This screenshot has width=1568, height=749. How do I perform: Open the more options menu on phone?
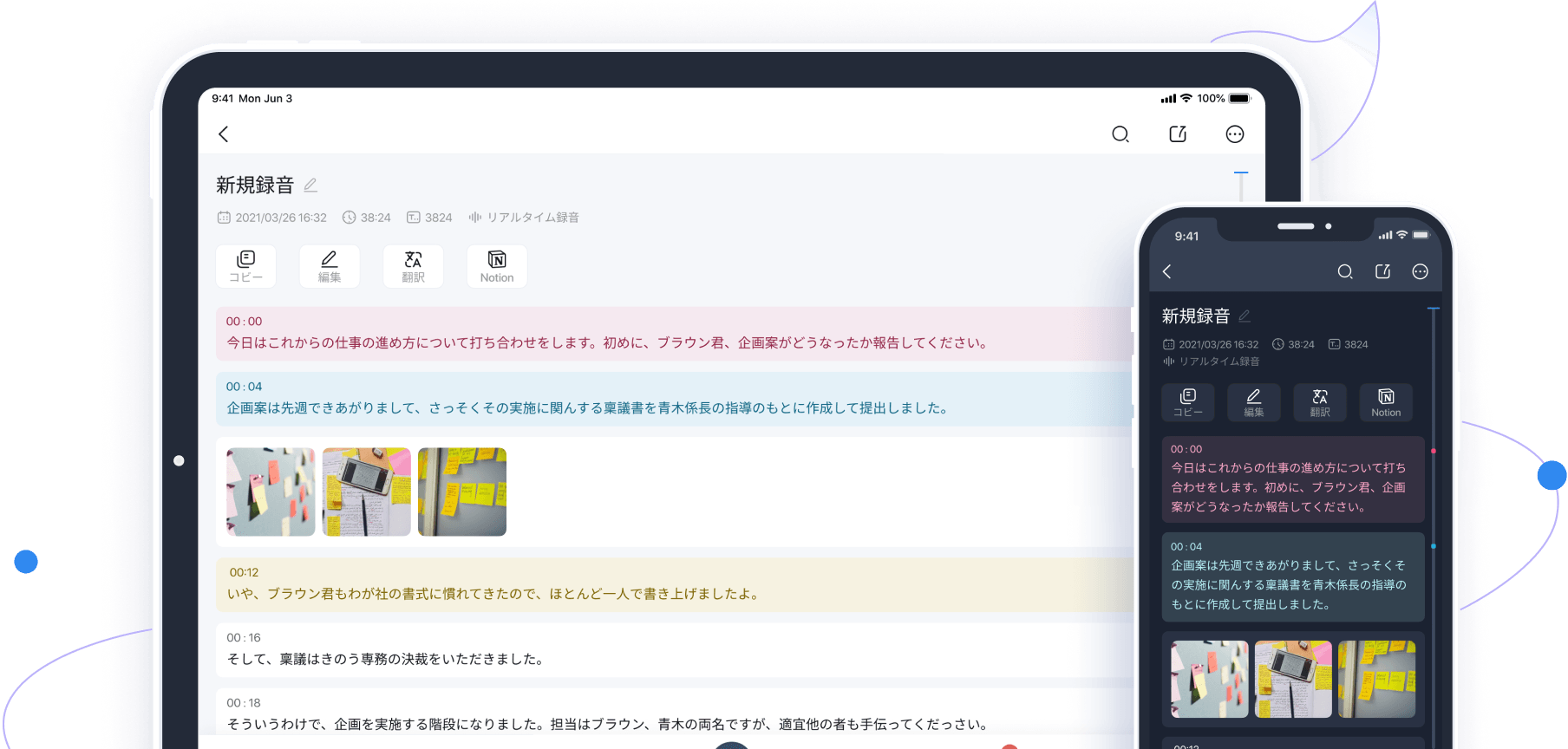click(x=1420, y=271)
